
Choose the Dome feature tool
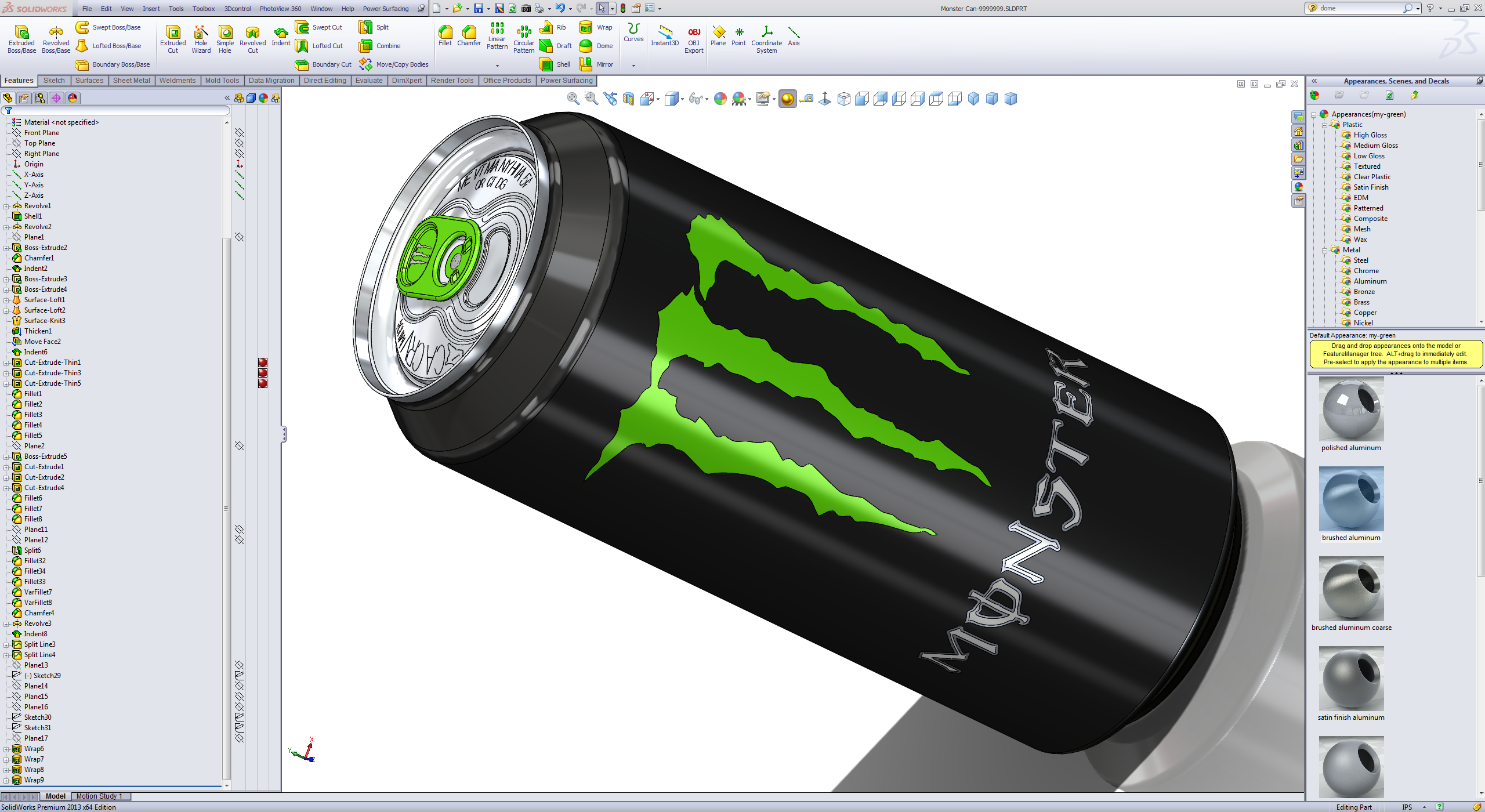pyautogui.click(x=596, y=46)
